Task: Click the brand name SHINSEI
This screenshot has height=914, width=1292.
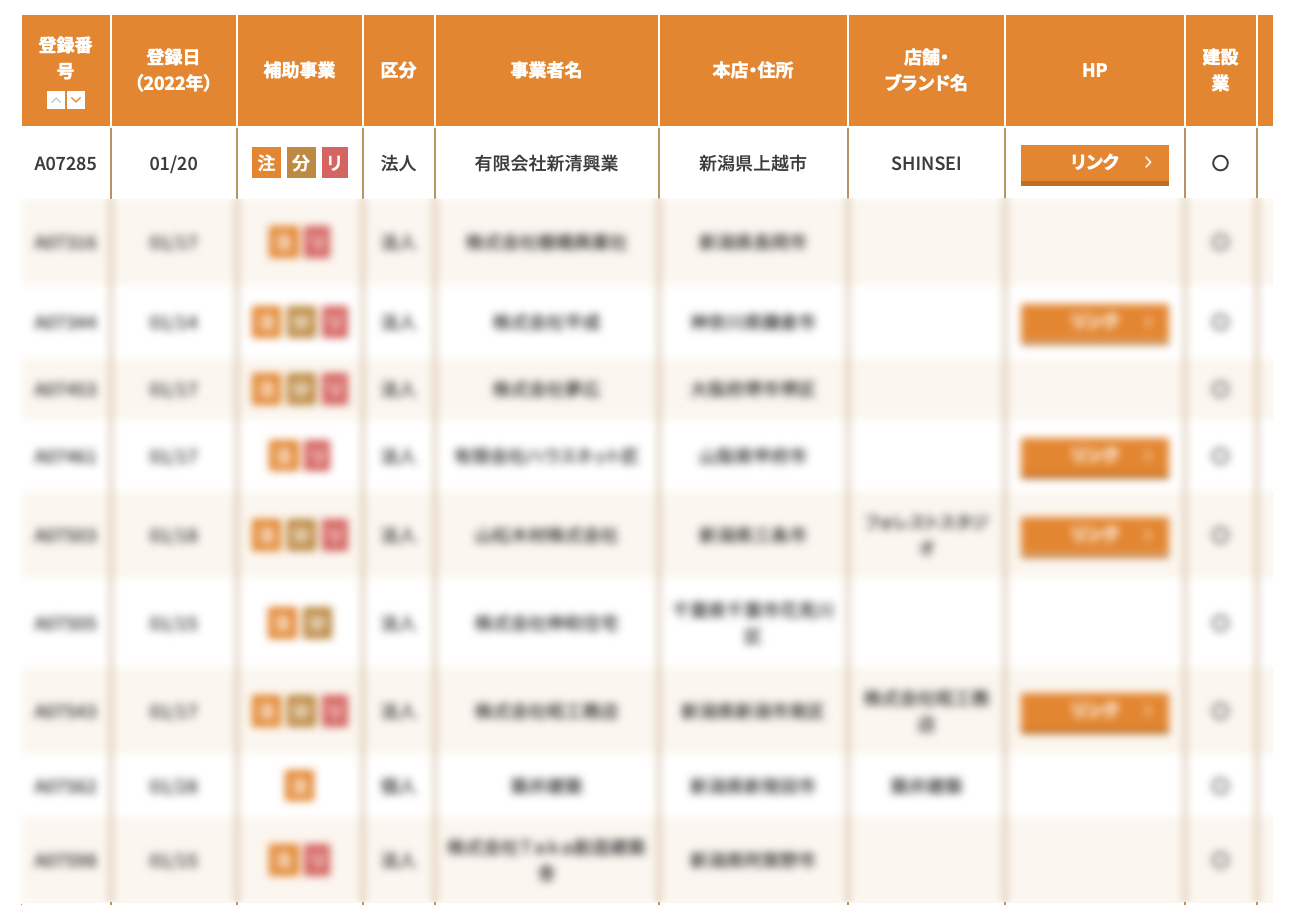Action: click(x=926, y=163)
